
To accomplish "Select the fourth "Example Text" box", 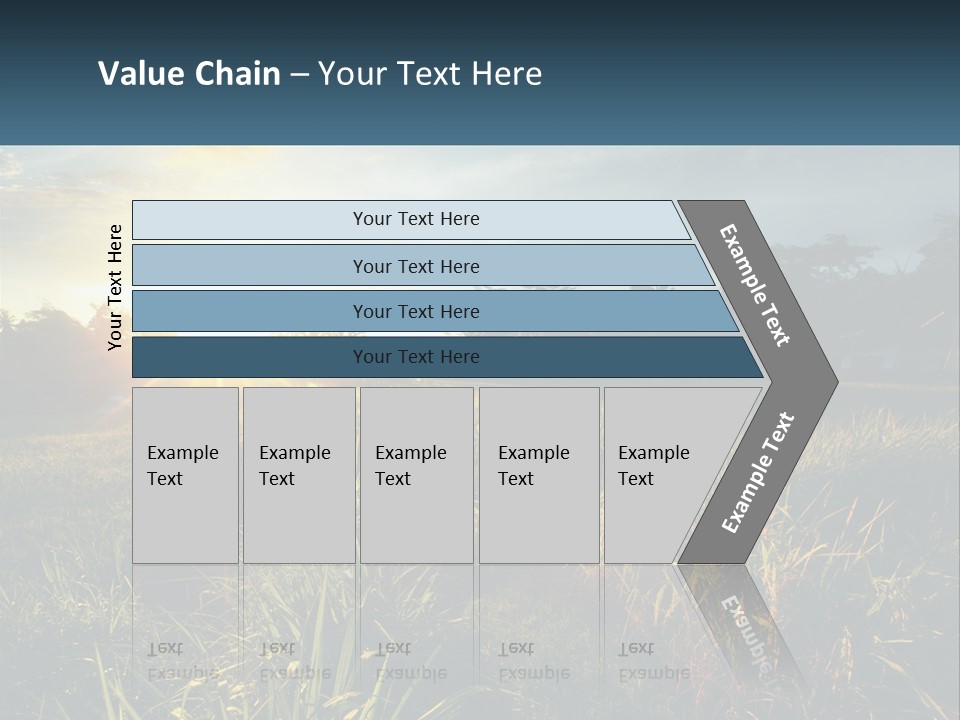I will click(539, 475).
